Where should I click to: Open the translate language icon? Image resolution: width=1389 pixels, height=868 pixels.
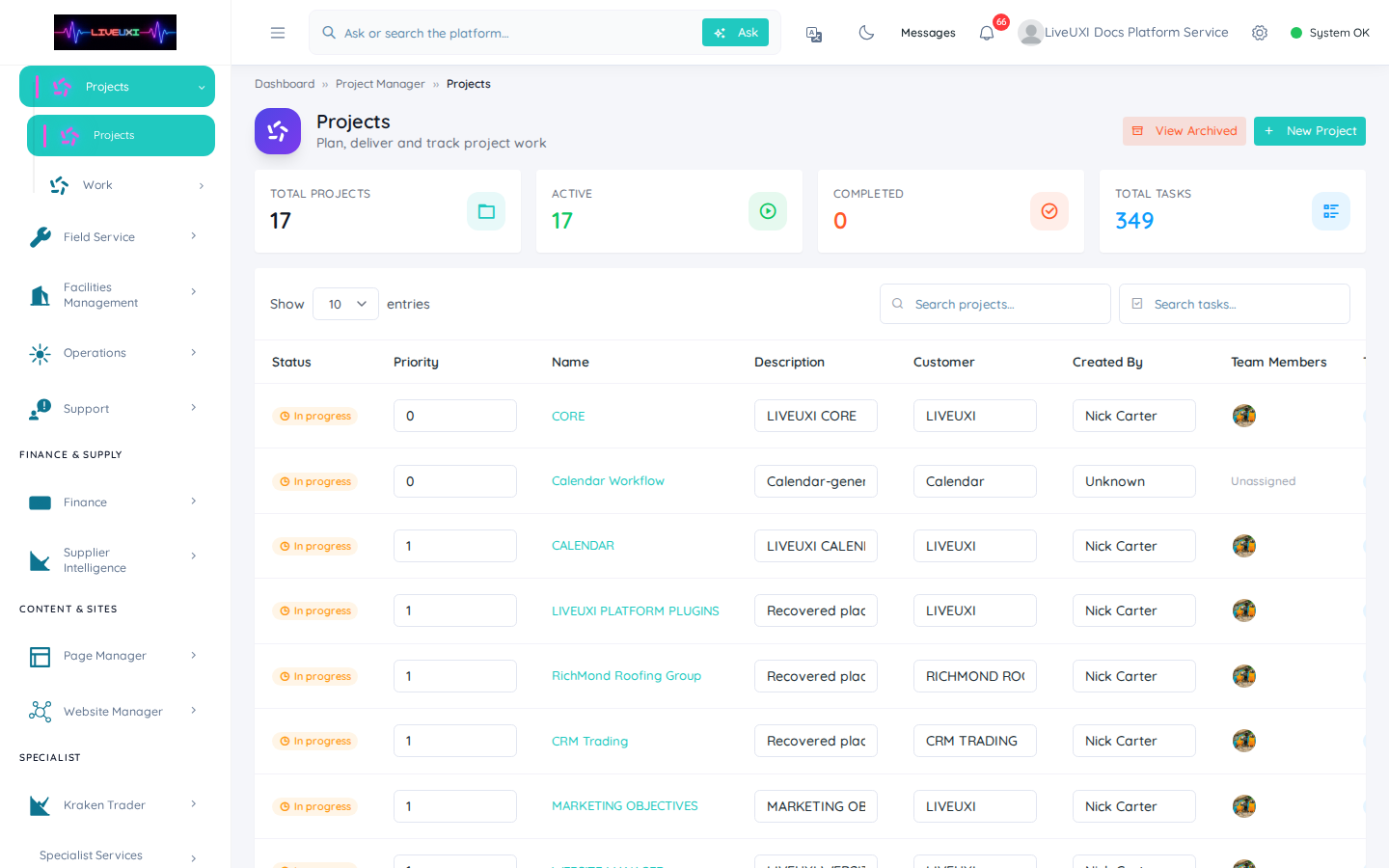(x=814, y=34)
